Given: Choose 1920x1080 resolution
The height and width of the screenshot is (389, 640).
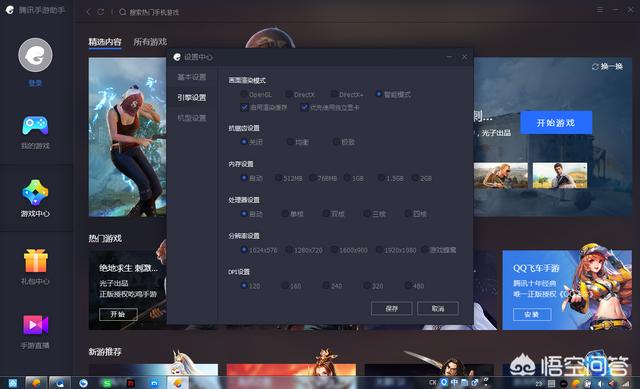Looking at the screenshot, I should (x=379, y=249).
